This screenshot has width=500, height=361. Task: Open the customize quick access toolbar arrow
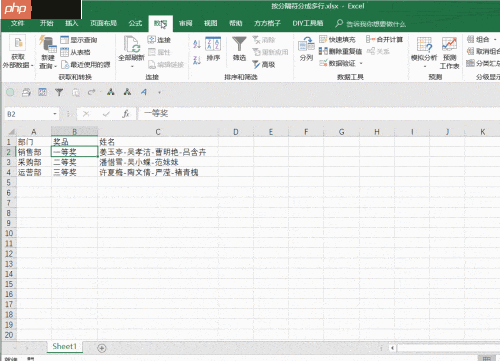click(159, 92)
